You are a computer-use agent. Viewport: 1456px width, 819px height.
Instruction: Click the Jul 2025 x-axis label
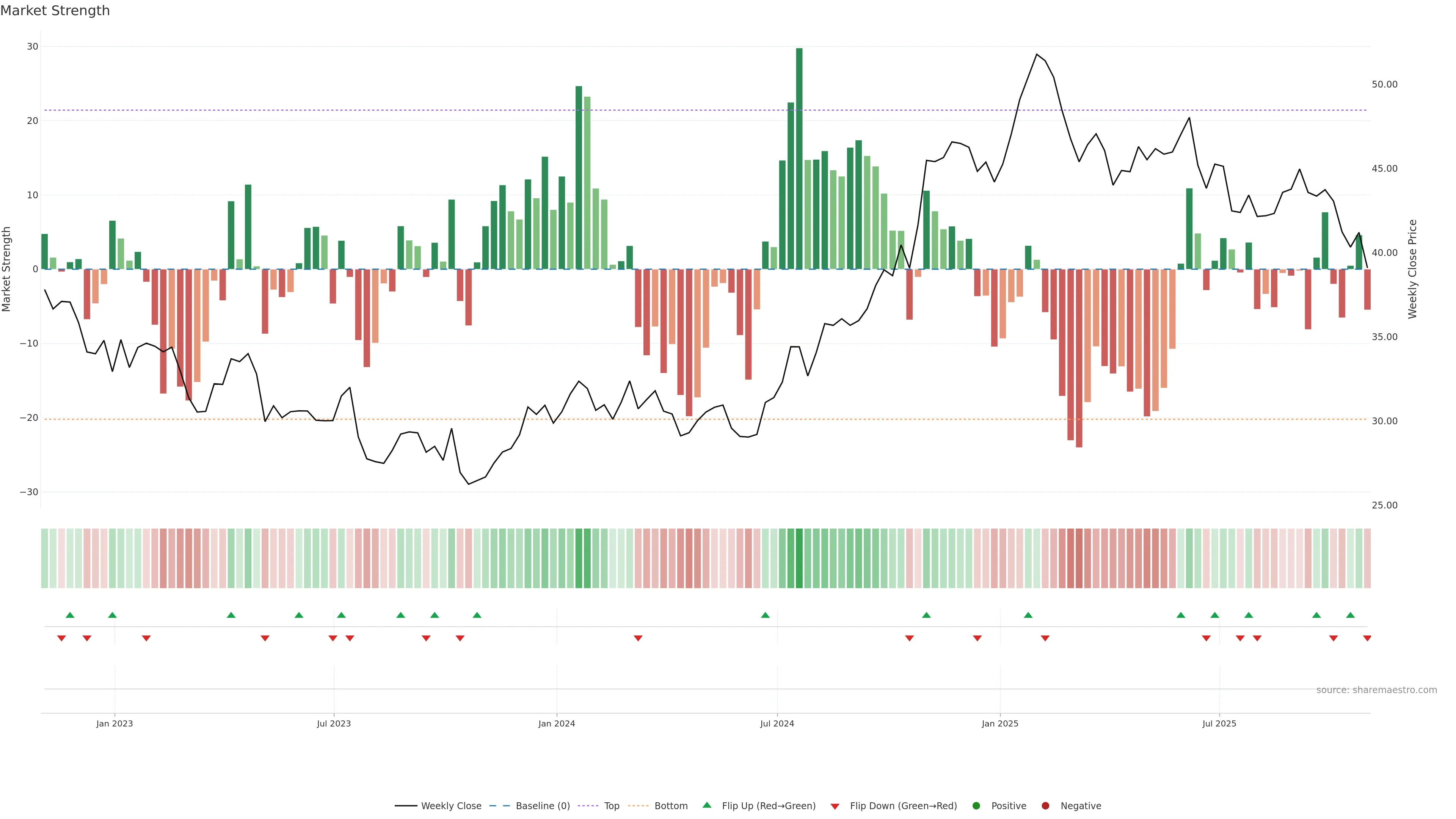click(x=1219, y=723)
